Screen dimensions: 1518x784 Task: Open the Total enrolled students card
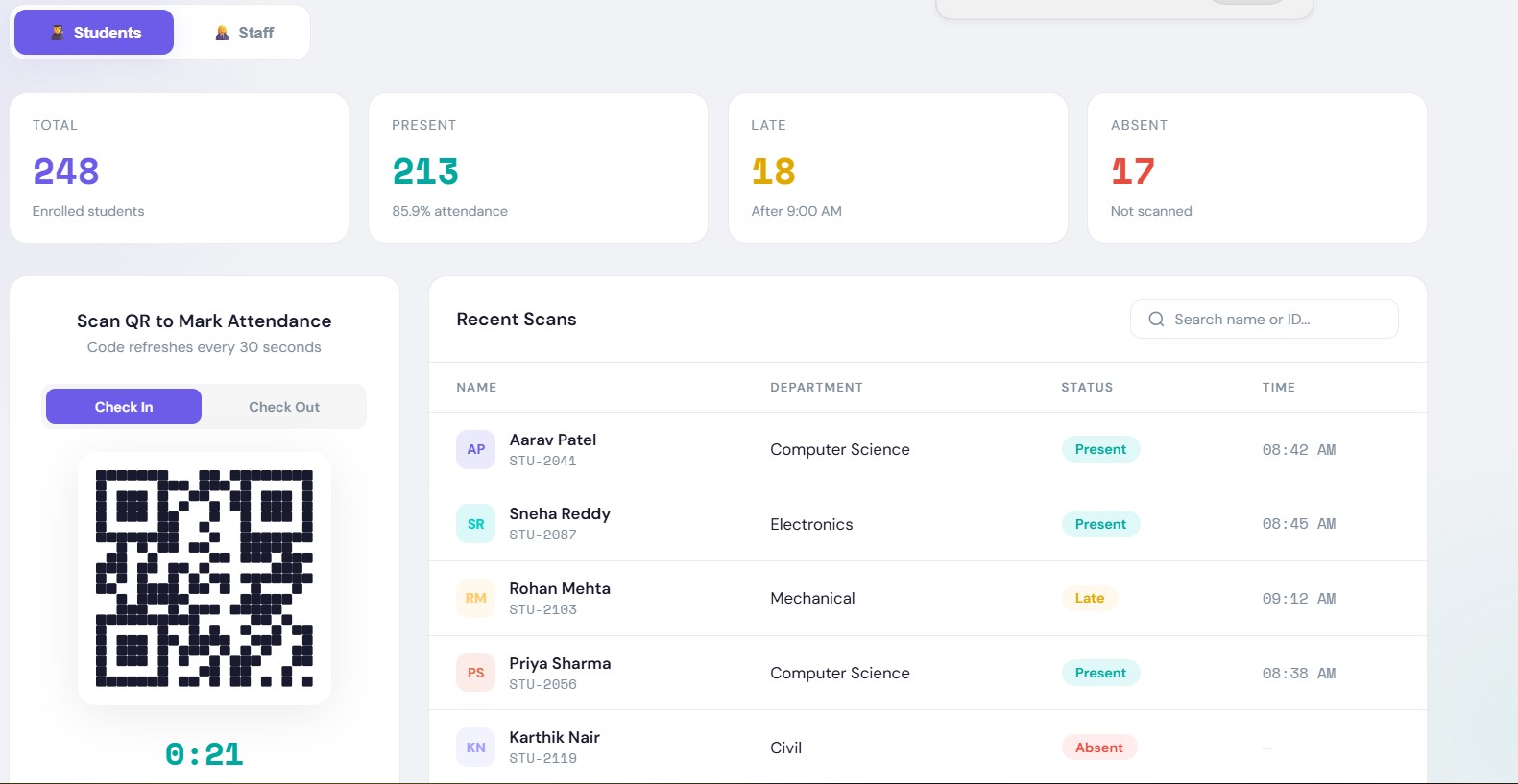pyautogui.click(x=179, y=168)
